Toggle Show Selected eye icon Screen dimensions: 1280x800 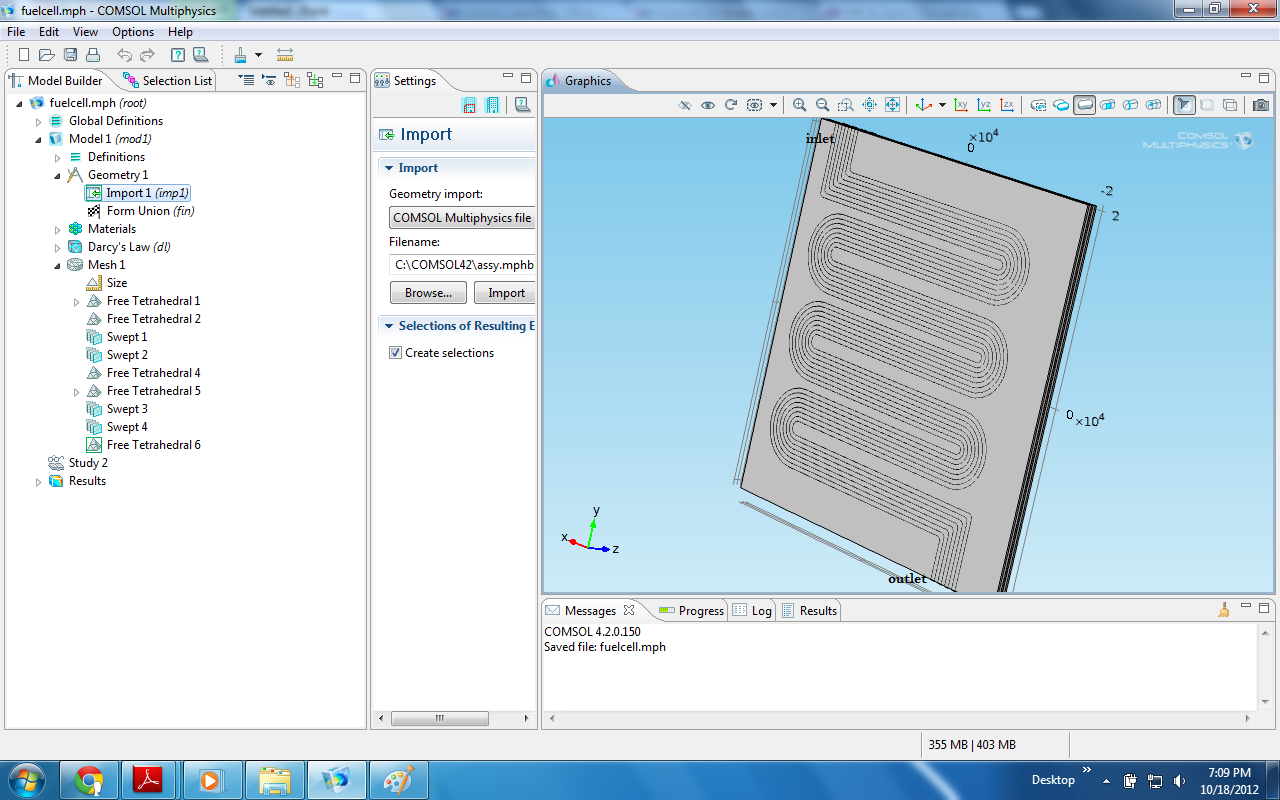708,105
